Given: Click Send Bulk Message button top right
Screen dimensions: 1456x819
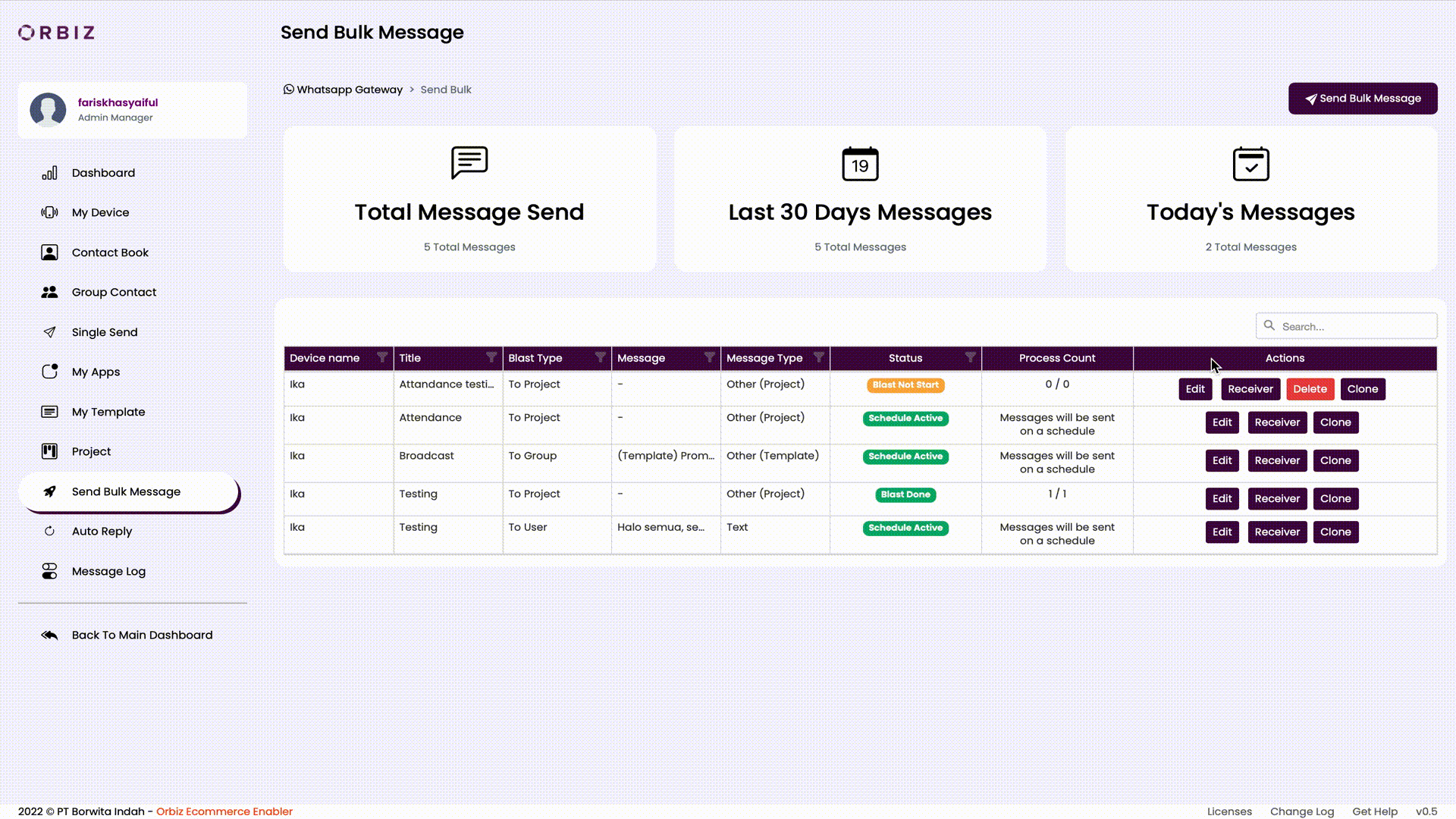Looking at the screenshot, I should 1363,98.
